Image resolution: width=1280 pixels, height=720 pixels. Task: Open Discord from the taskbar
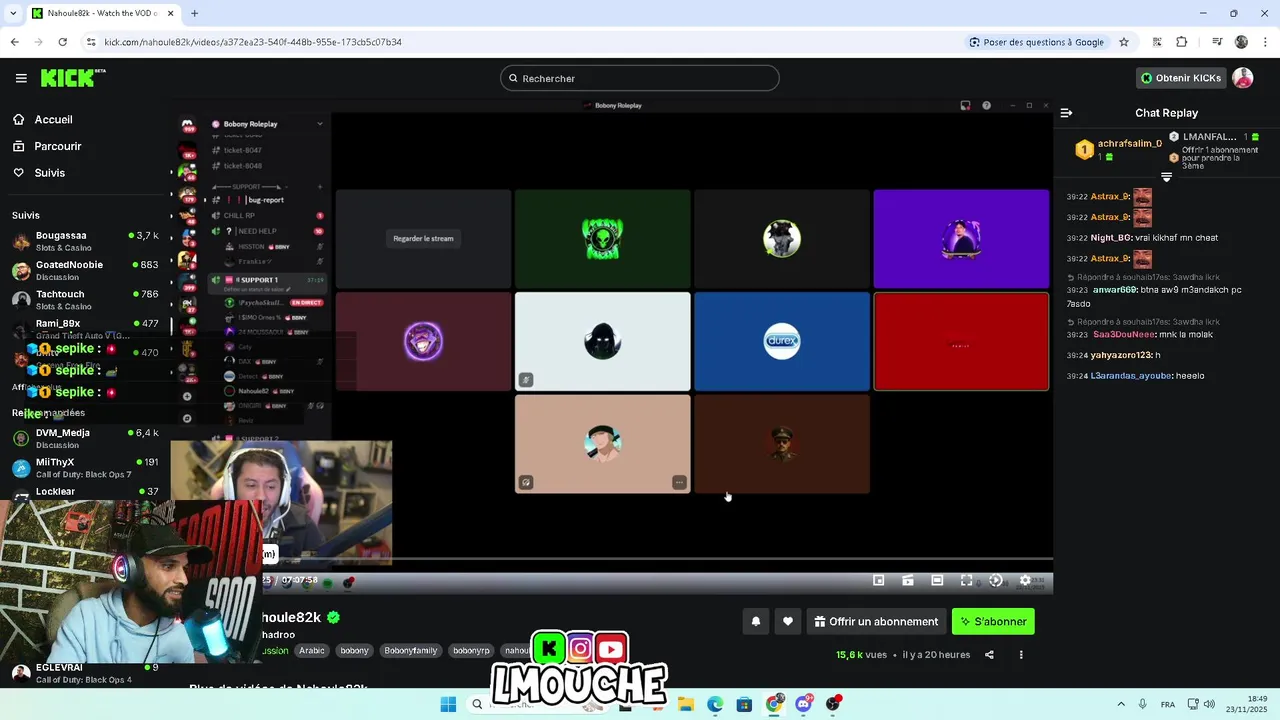coord(803,704)
